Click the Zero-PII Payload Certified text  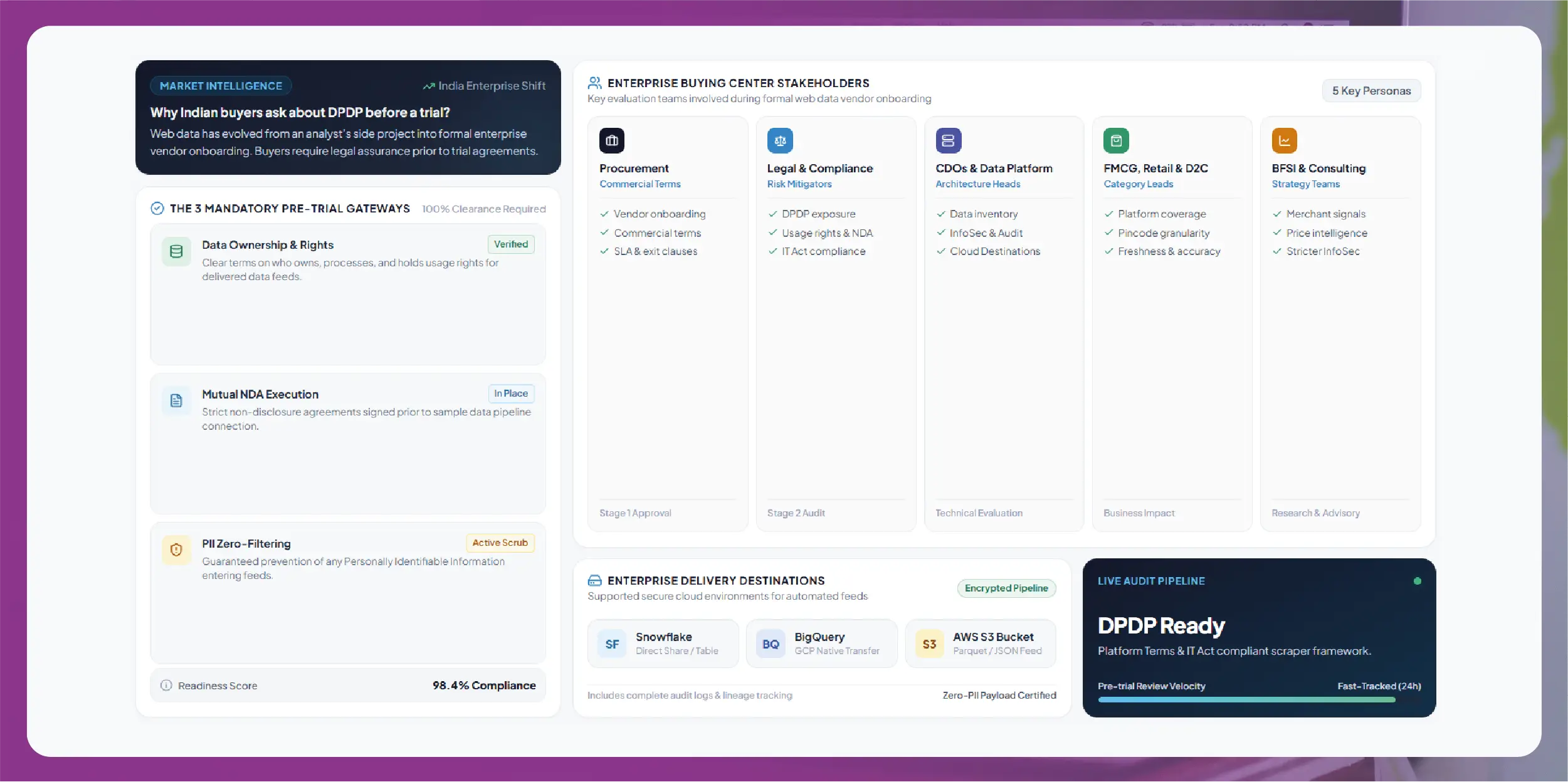[999, 696]
